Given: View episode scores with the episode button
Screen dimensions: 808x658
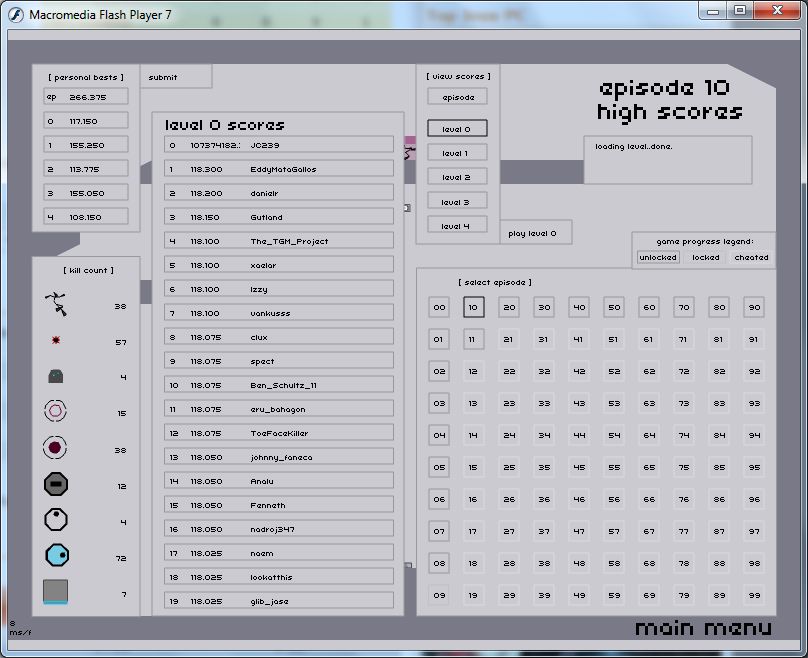Looking at the screenshot, I should tap(458, 97).
